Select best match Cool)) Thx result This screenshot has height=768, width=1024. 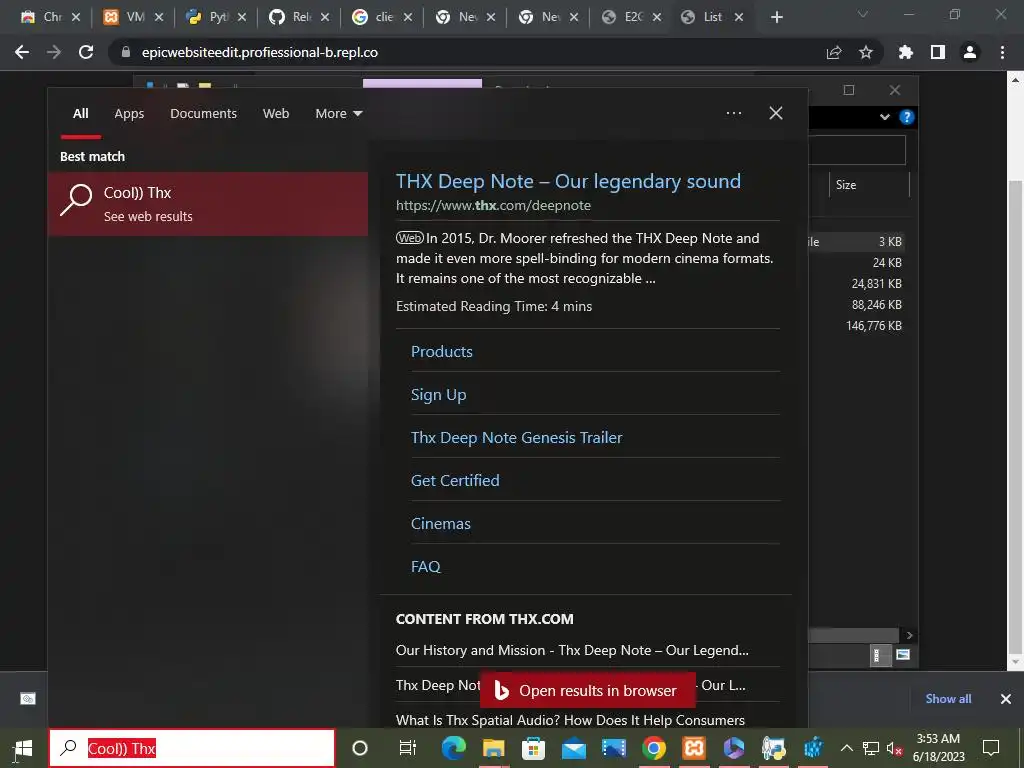(x=208, y=204)
